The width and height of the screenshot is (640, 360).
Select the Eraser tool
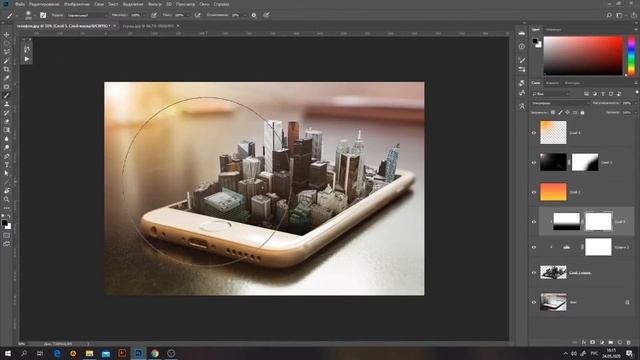[7, 121]
